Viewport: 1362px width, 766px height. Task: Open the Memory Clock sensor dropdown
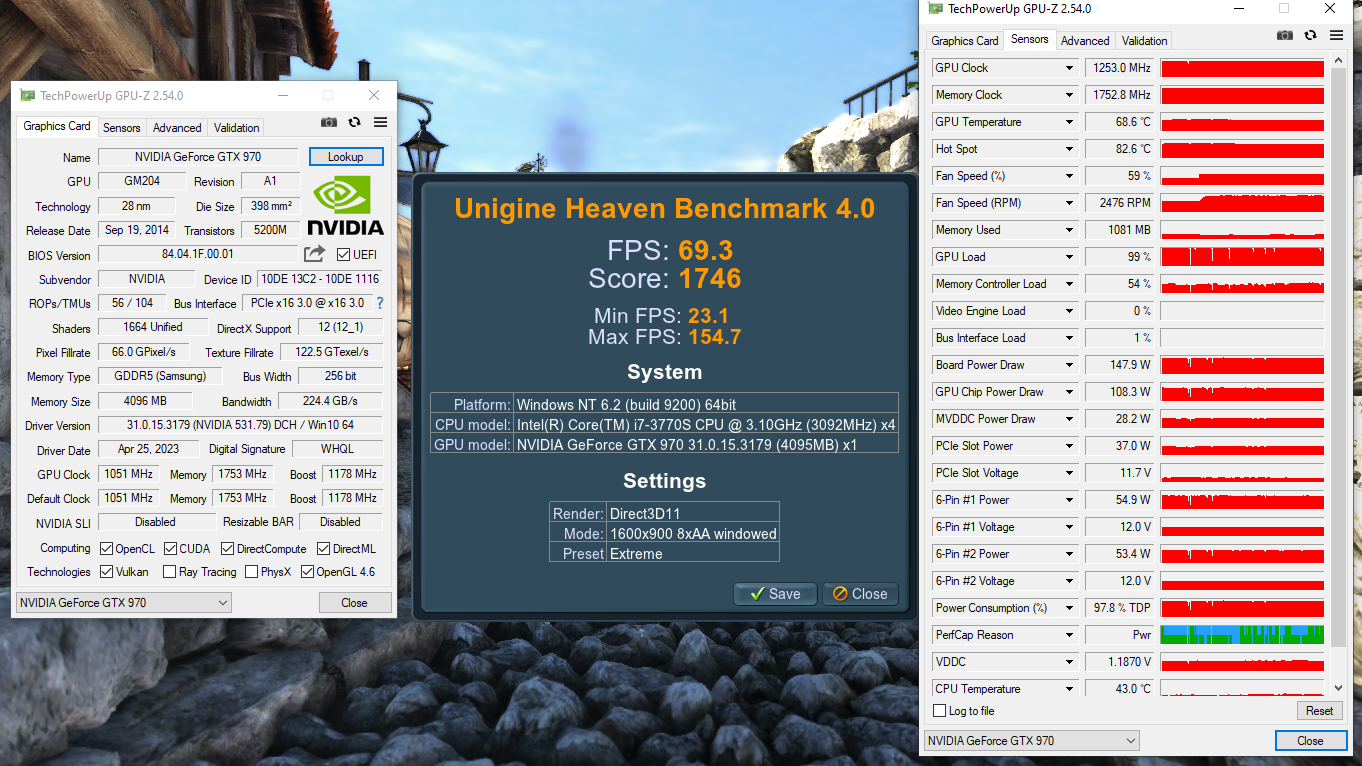click(x=1069, y=95)
